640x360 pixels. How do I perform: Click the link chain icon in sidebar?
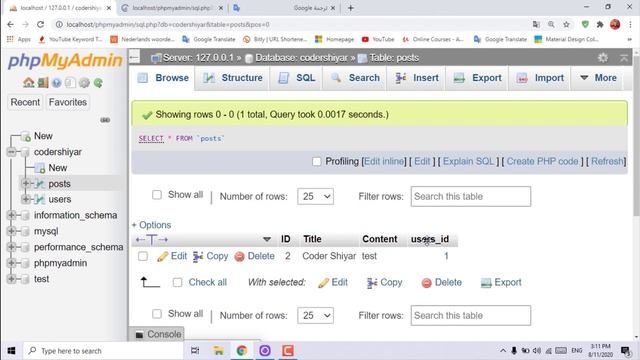click(x=105, y=120)
